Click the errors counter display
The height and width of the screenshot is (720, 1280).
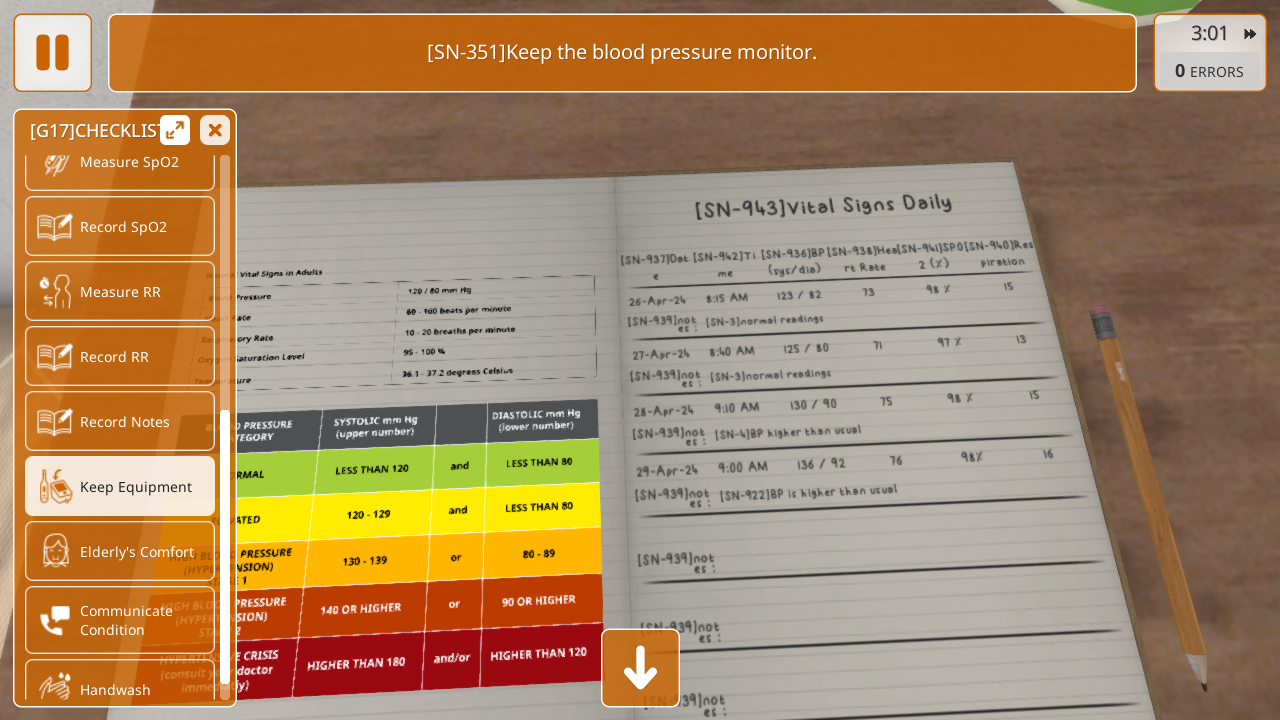(x=1210, y=72)
